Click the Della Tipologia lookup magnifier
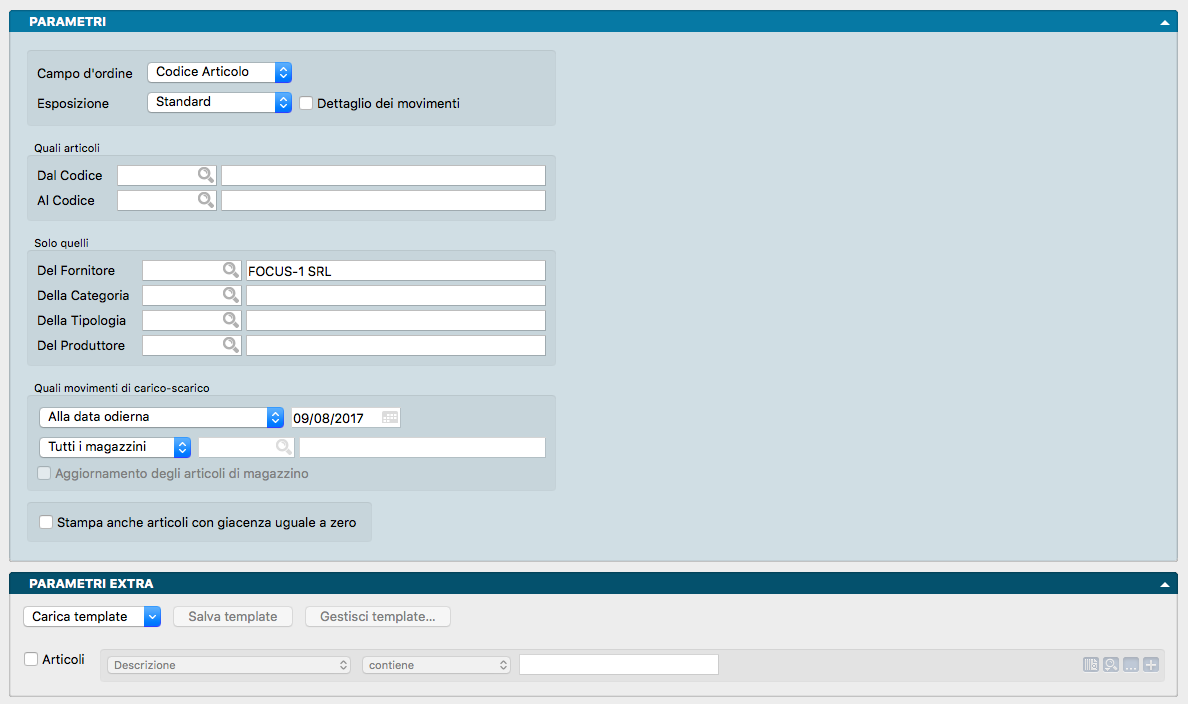The width and height of the screenshot is (1188, 704). [231, 321]
